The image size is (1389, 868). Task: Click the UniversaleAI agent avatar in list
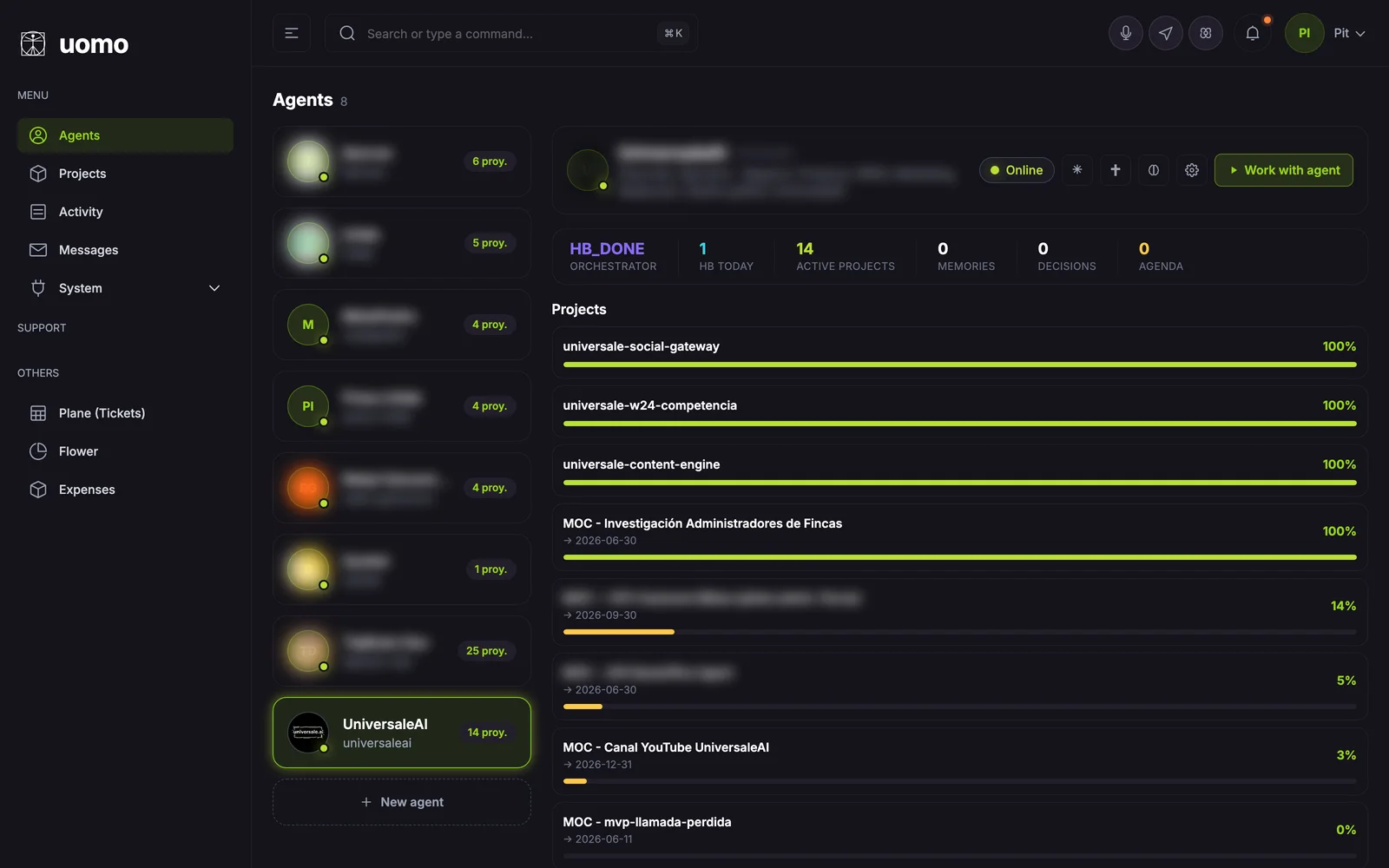click(x=308, y=733)
